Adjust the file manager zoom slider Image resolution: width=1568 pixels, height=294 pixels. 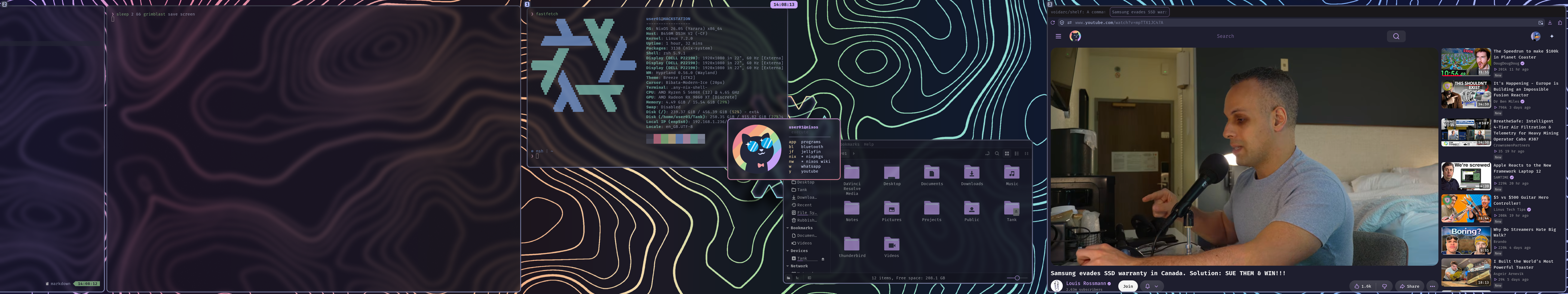(x=1017, y=278)
